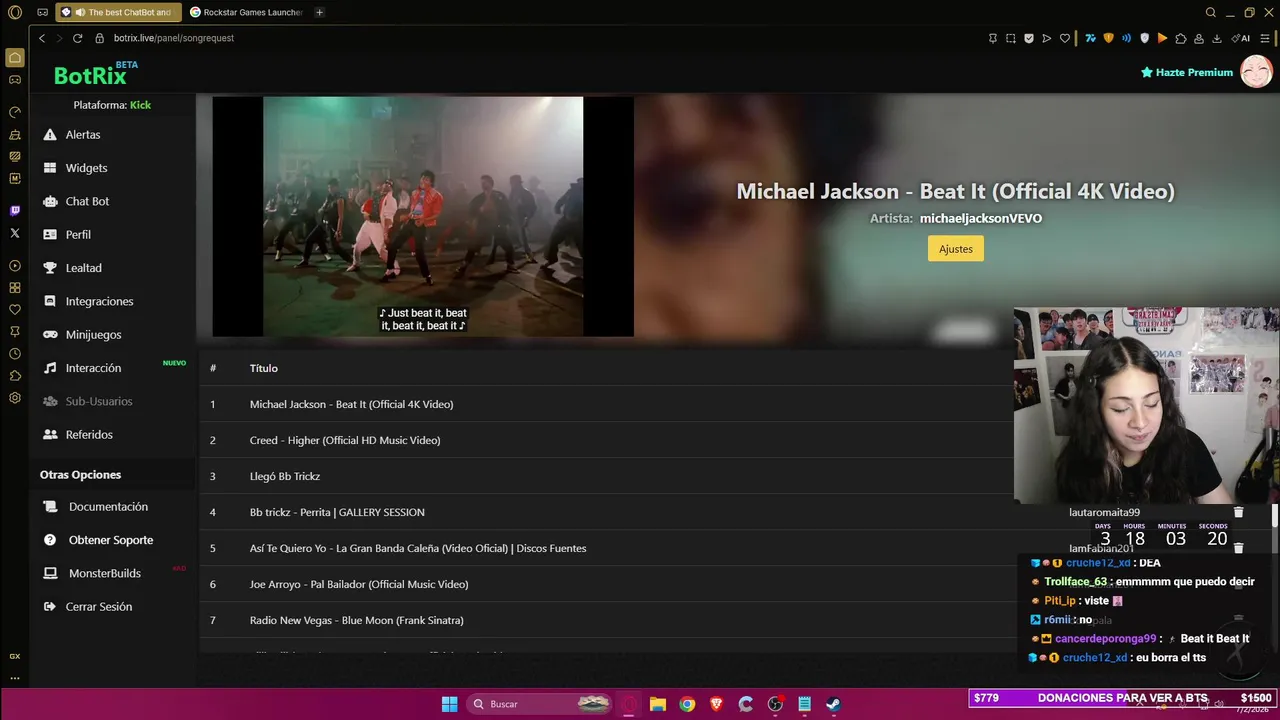This screenshot has width=1280, height=720.
Task: Open extensions cube in browser sidebar
Action: [15, 376]
